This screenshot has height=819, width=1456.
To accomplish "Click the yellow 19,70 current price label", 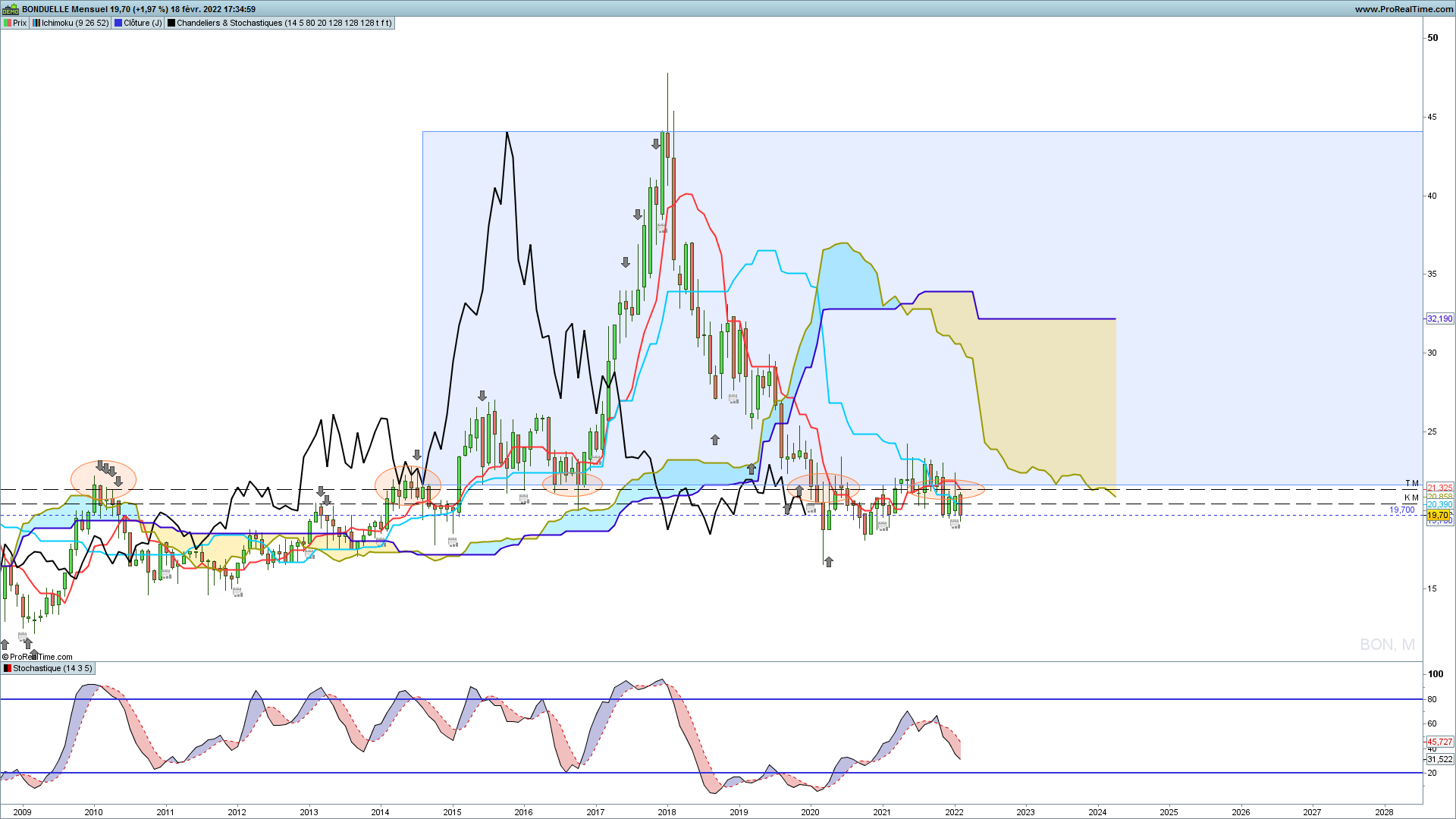I will [x=1438, y=515].
